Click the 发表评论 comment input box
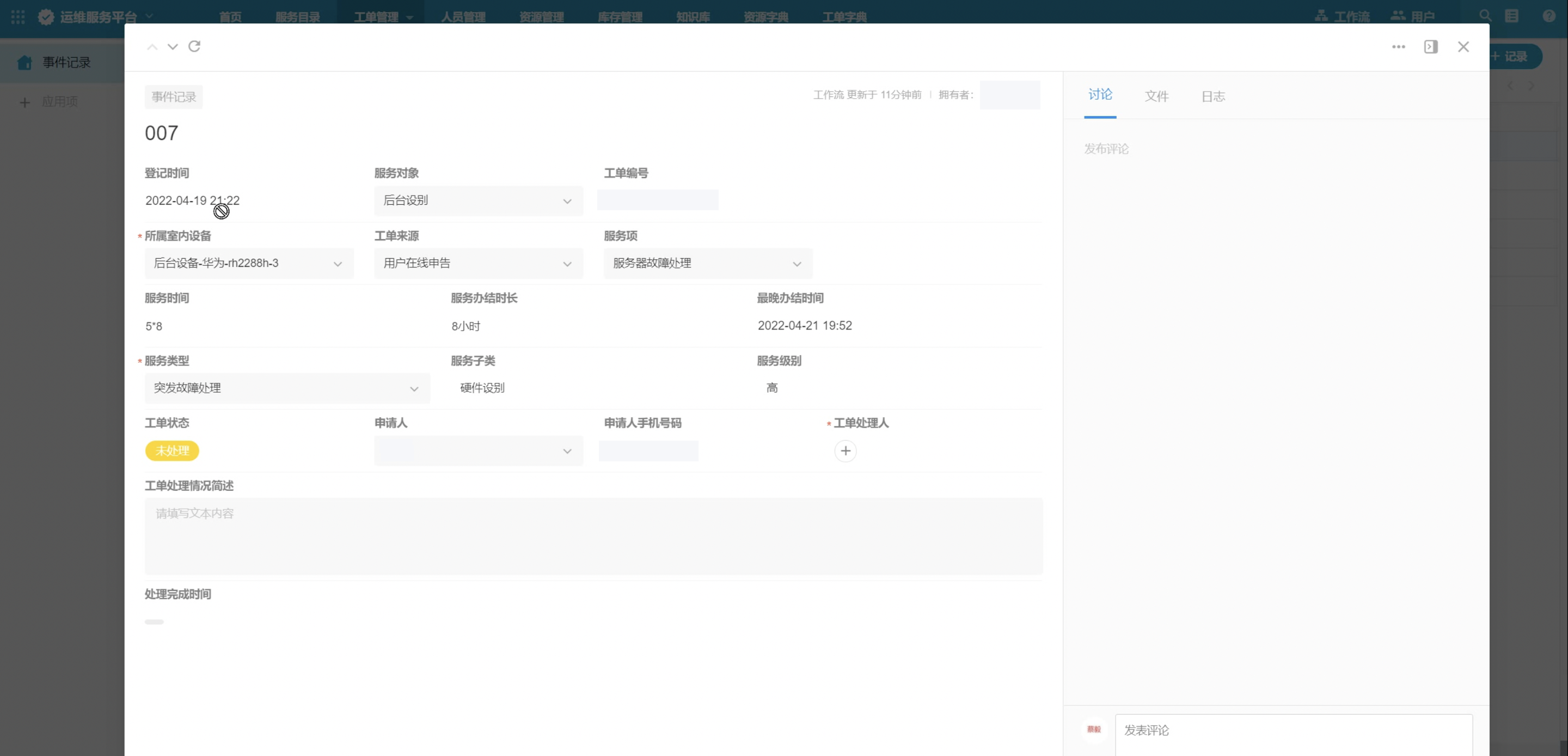Viewport: 1568px width, 756px height. pyautogui.click(x=1294, y=735)
